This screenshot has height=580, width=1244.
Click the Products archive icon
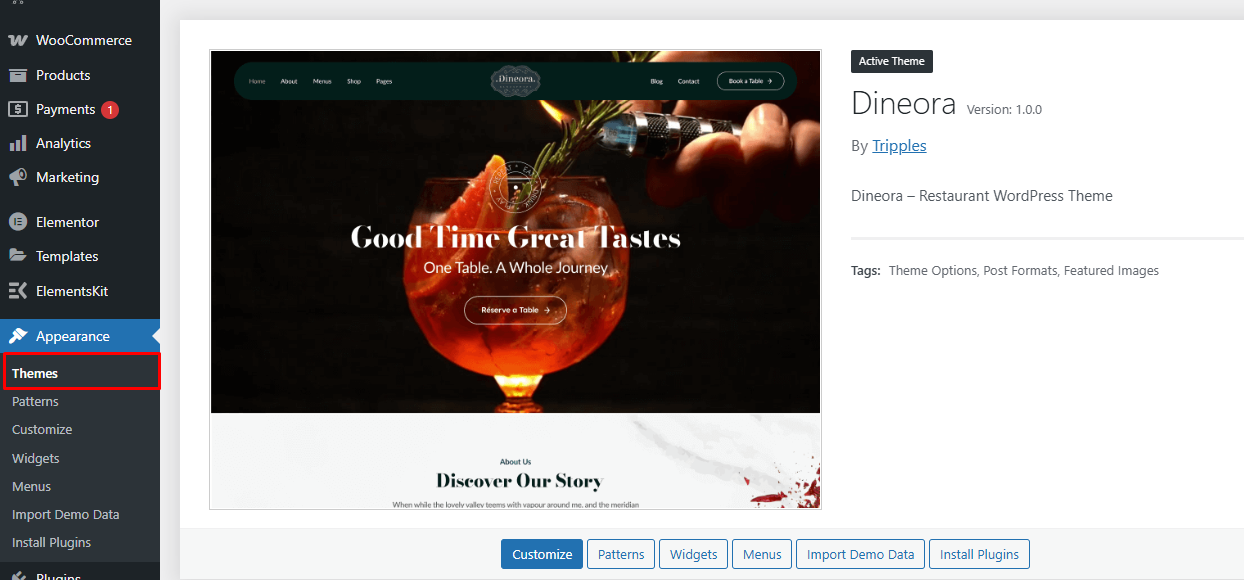pyautogui.click(x=18, y=75)
